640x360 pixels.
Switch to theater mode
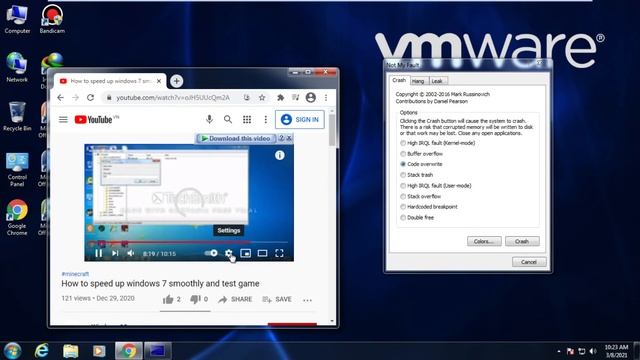pos(262,253)
